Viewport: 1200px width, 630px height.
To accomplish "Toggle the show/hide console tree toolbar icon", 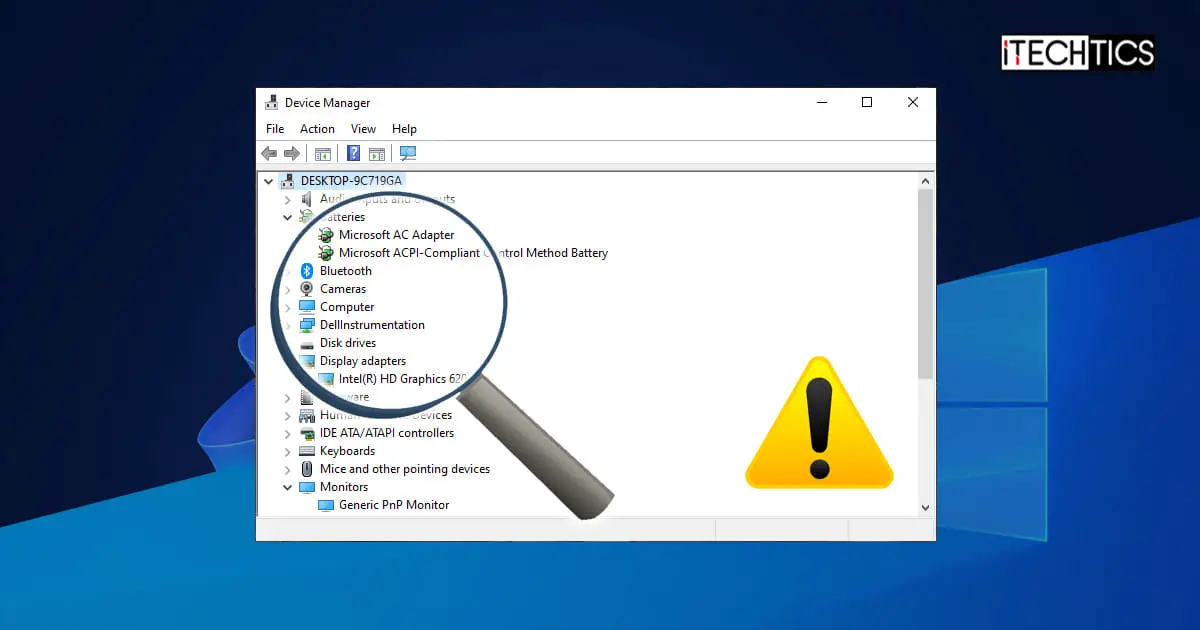I will (x=323, y=154).
